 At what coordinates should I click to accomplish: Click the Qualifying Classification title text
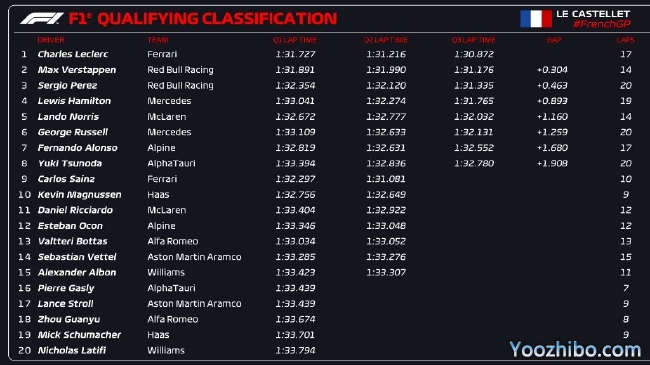[x=217, y=19]
